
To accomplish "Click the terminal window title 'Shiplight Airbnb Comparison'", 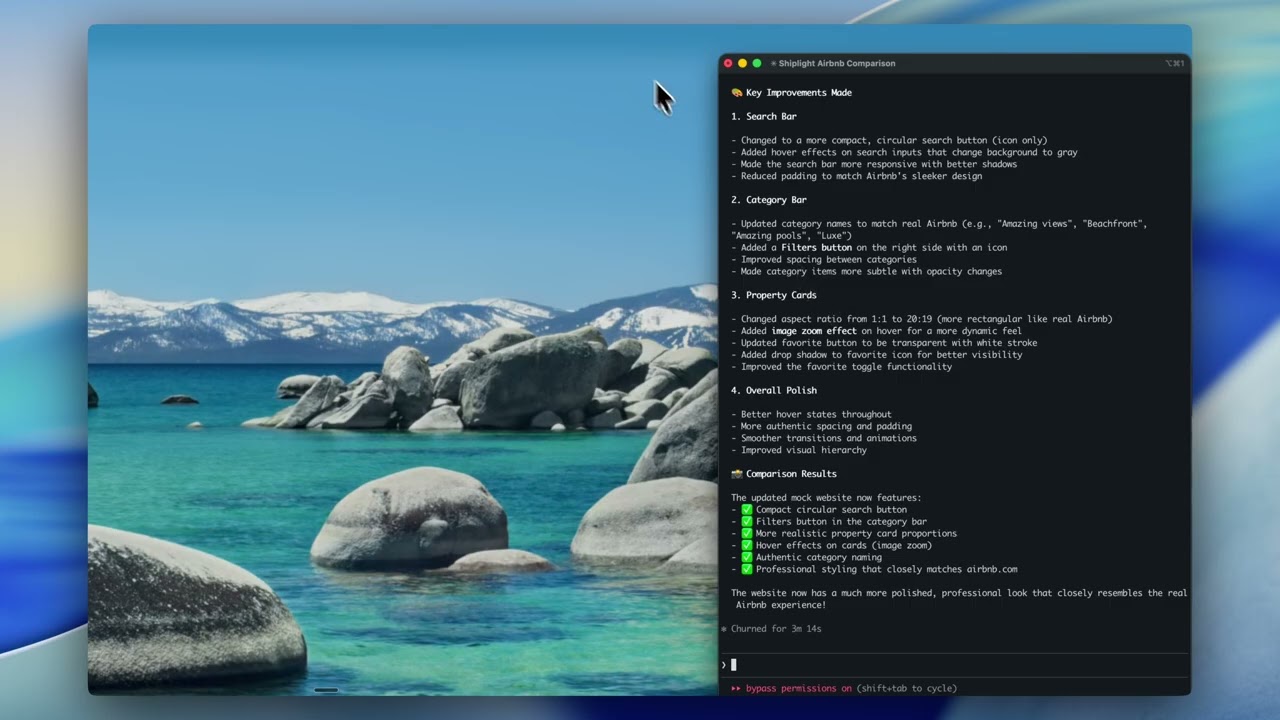I will (x=837, y=63).
